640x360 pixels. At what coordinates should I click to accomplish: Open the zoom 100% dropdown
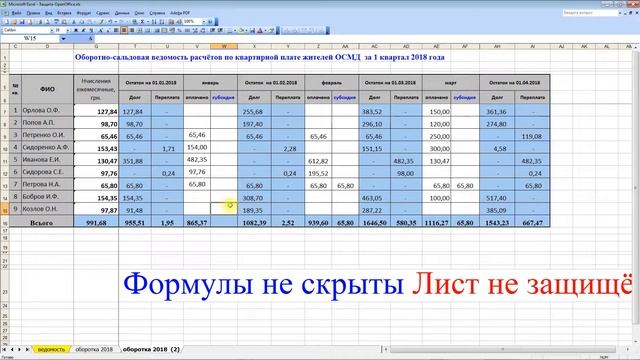(204, 22)
